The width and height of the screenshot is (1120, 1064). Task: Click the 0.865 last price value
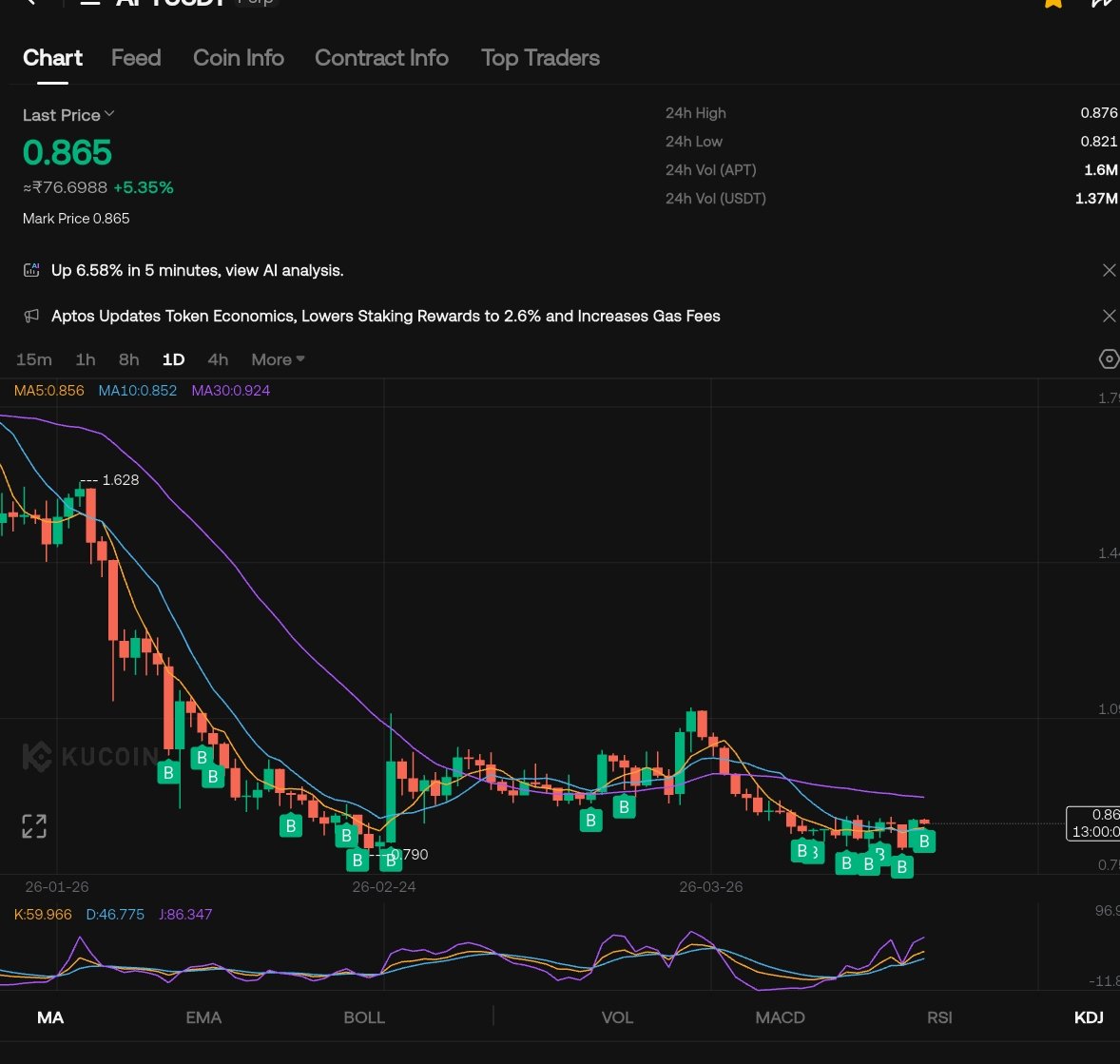click(68, 152)
